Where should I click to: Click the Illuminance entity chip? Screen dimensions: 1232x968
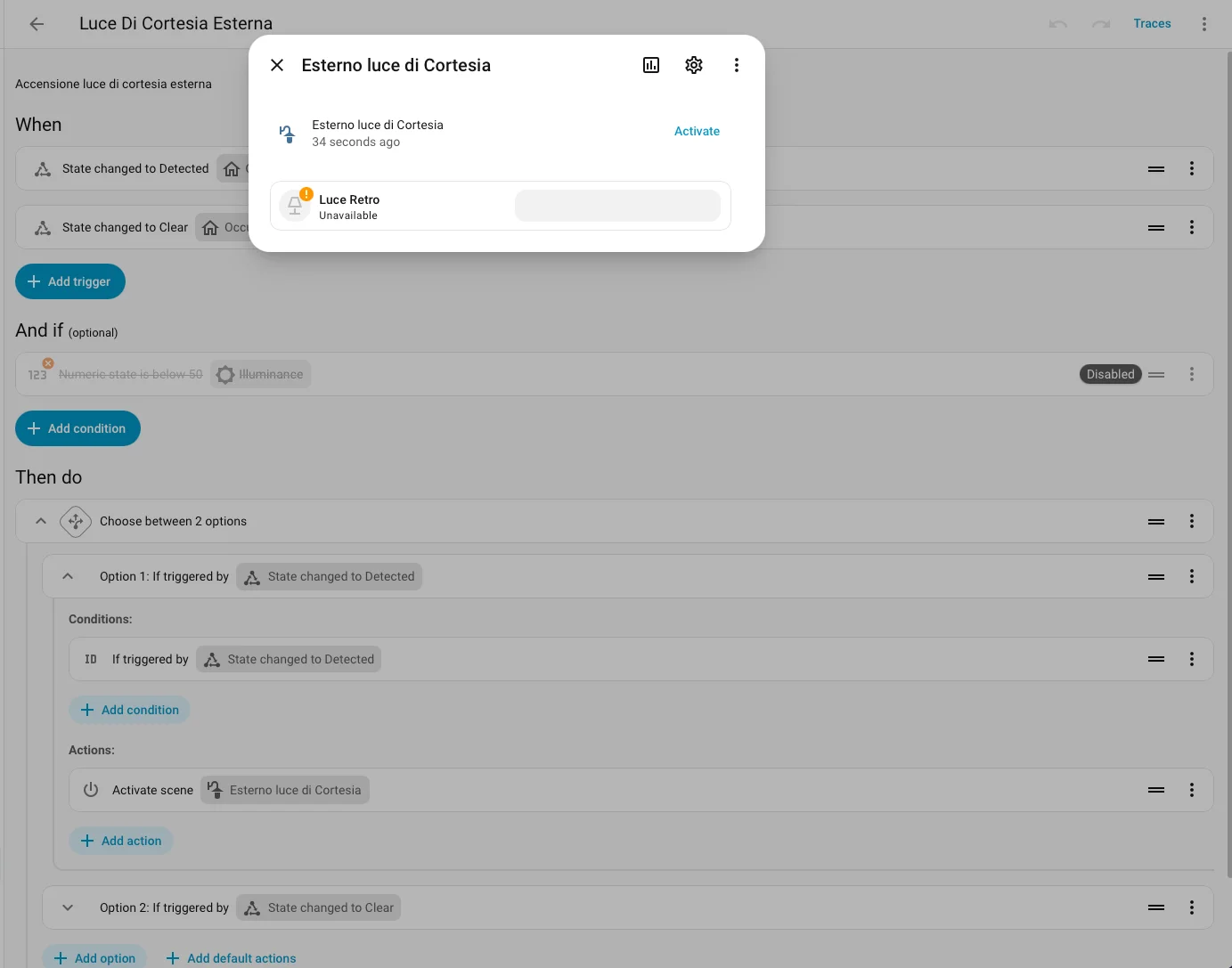click(260, 374)
